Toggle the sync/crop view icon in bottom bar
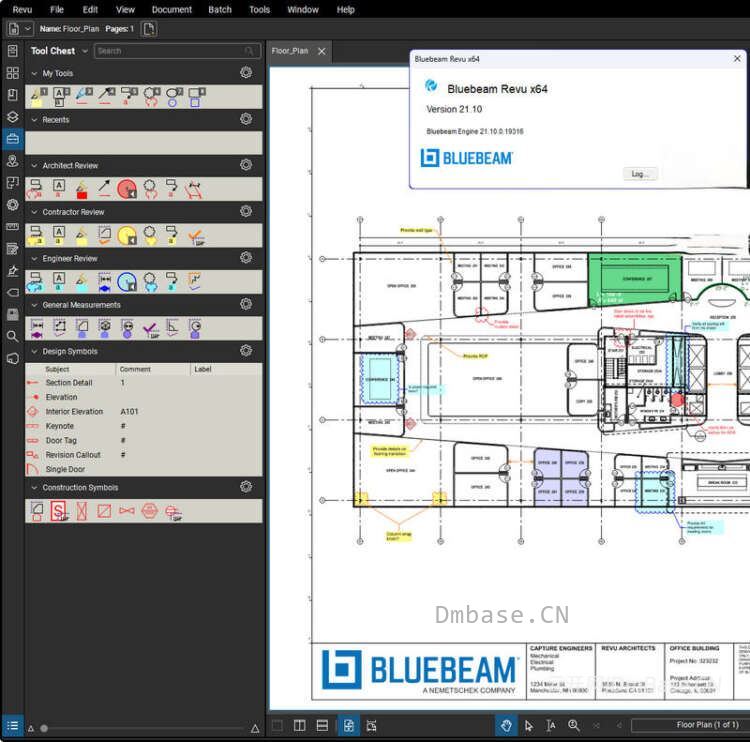The image size is (750, 742). 371,725
